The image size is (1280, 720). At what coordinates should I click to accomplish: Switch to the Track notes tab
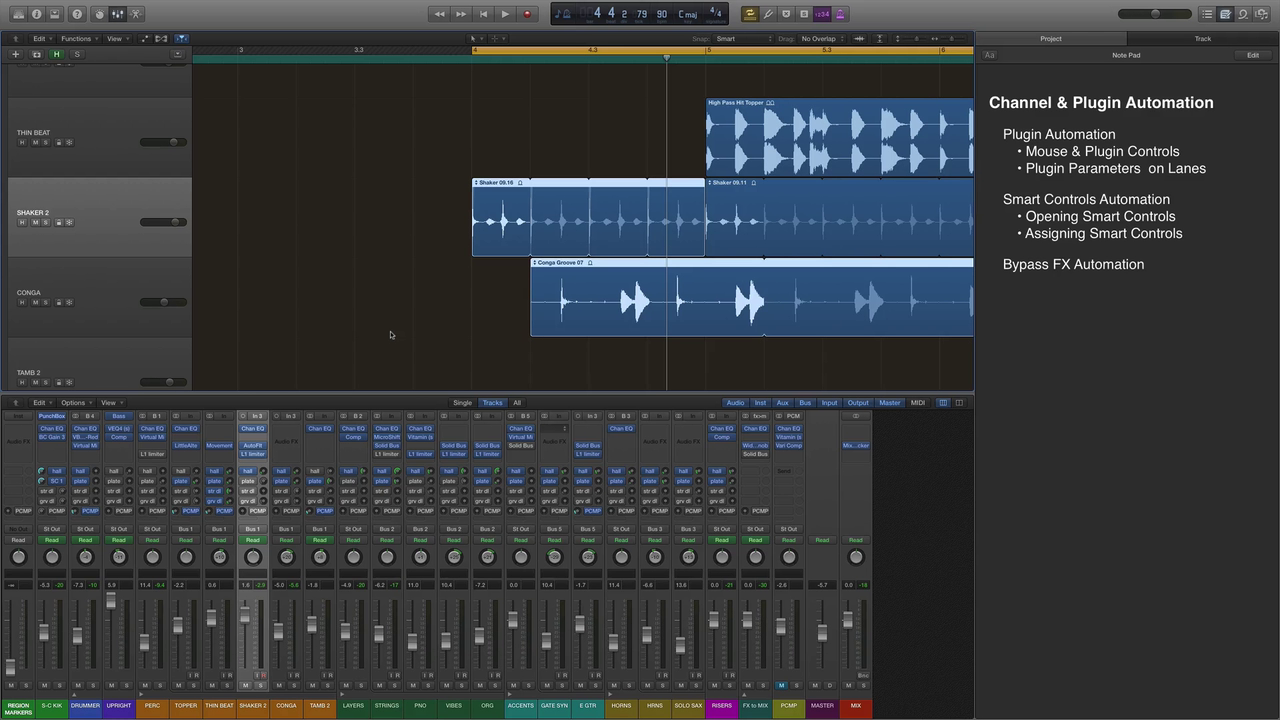(x=1203, y=39)
